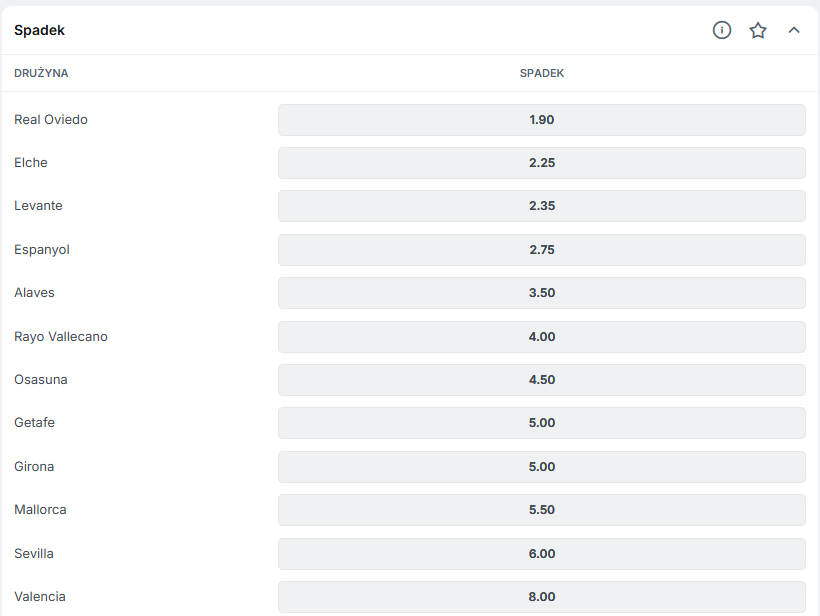Image resolution: width=820 pixels, height=616 pixels.
Task: Click the team name 'Valencia'
Action: (x=40, y=597)
